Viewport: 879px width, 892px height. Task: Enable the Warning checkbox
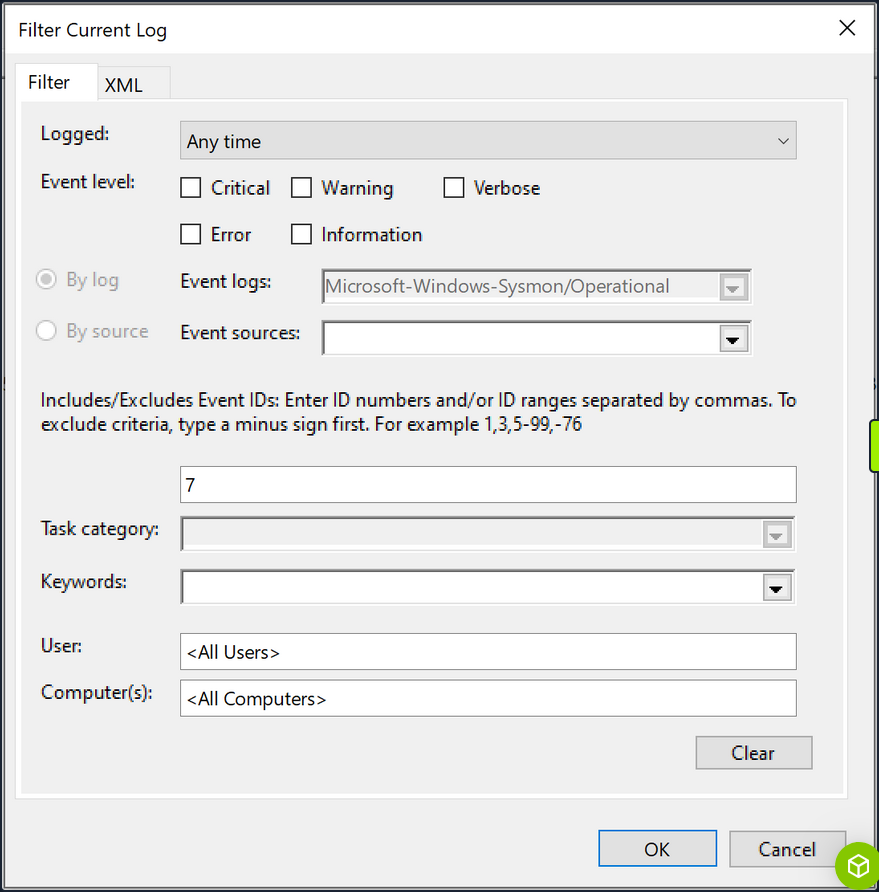pyautogui.click(x=302, y=187)
